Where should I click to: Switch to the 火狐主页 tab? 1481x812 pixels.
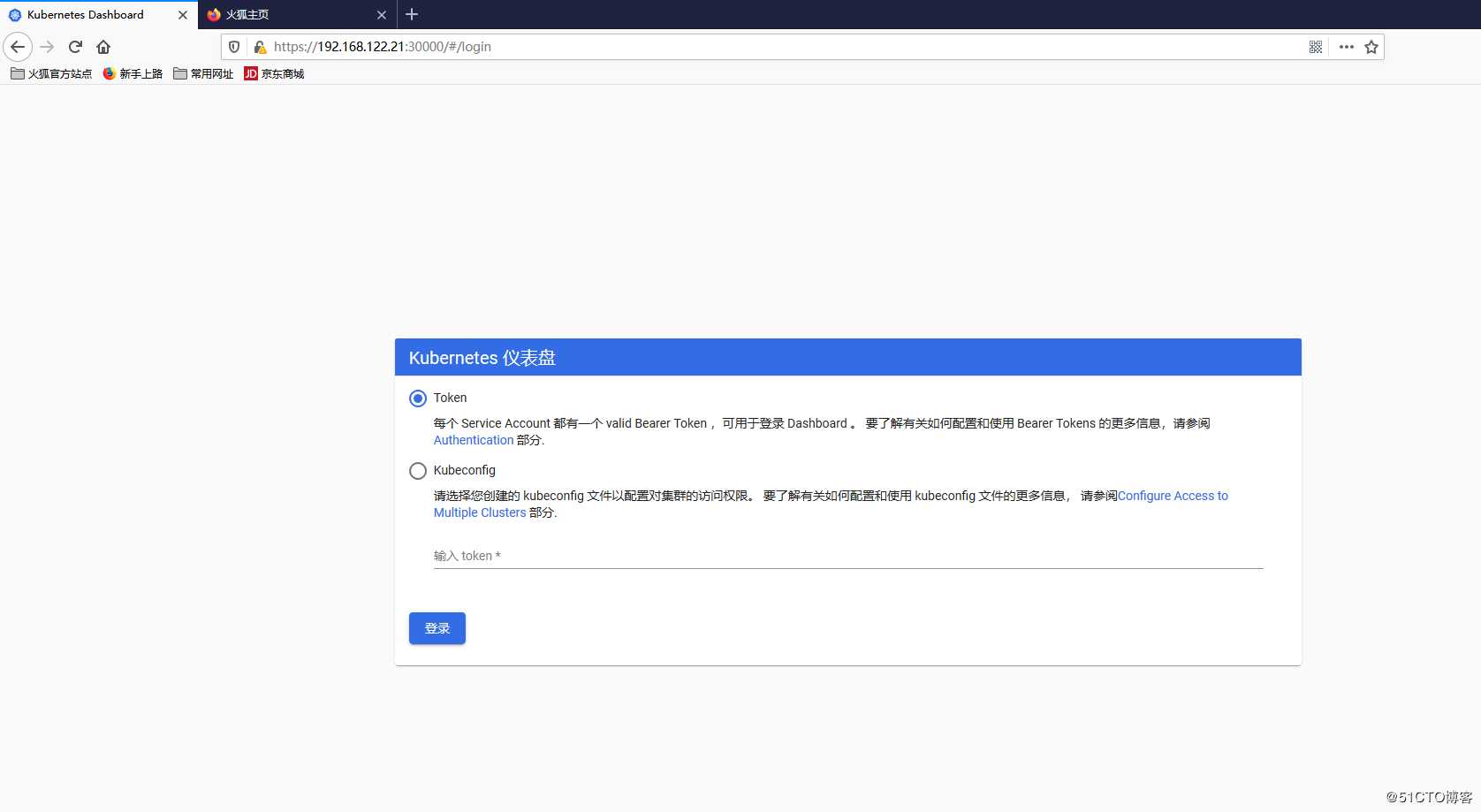pos(298,15)
